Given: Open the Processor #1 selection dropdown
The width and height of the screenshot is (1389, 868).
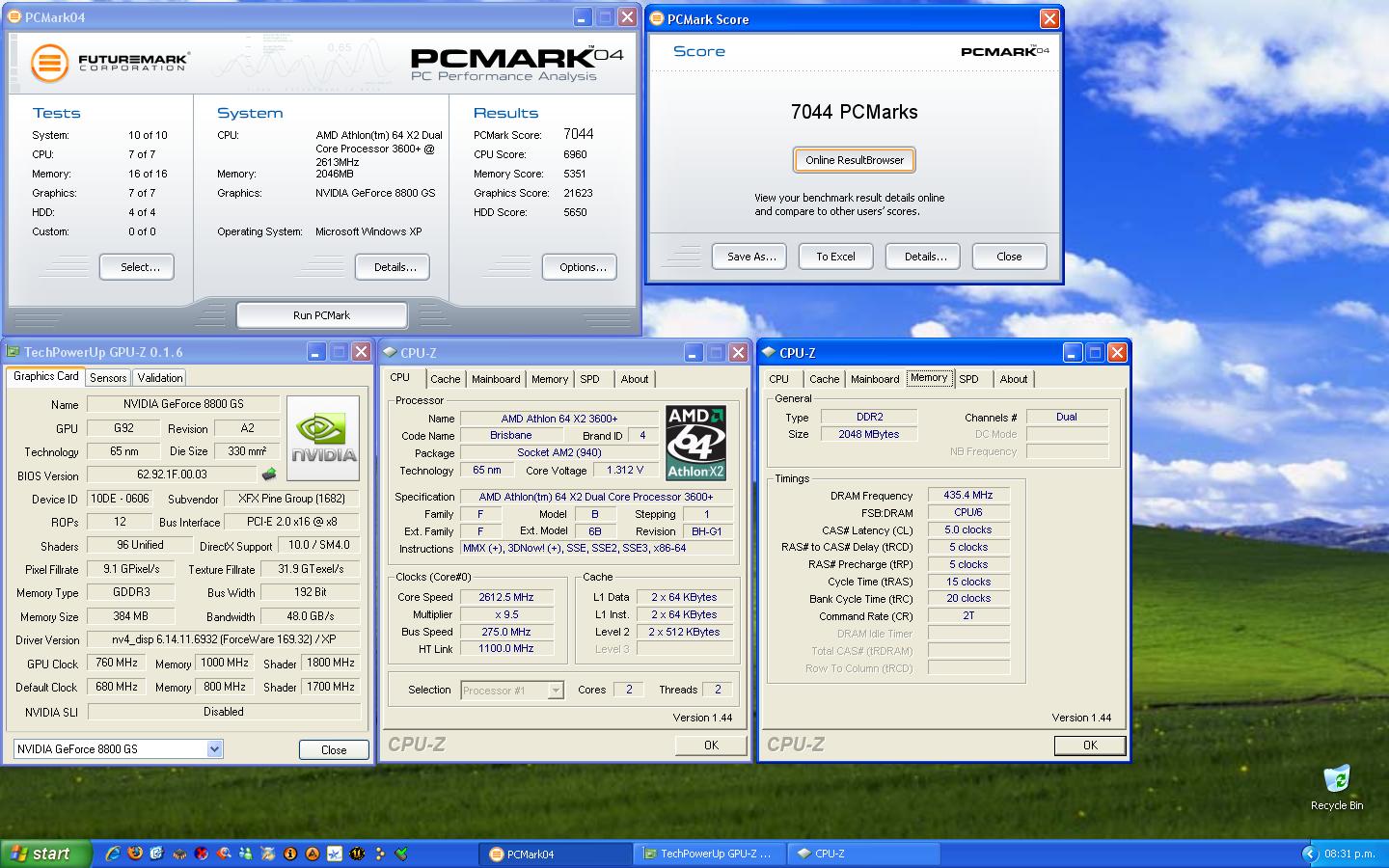Looking at the screenshot, I should (x=555, y=690).
